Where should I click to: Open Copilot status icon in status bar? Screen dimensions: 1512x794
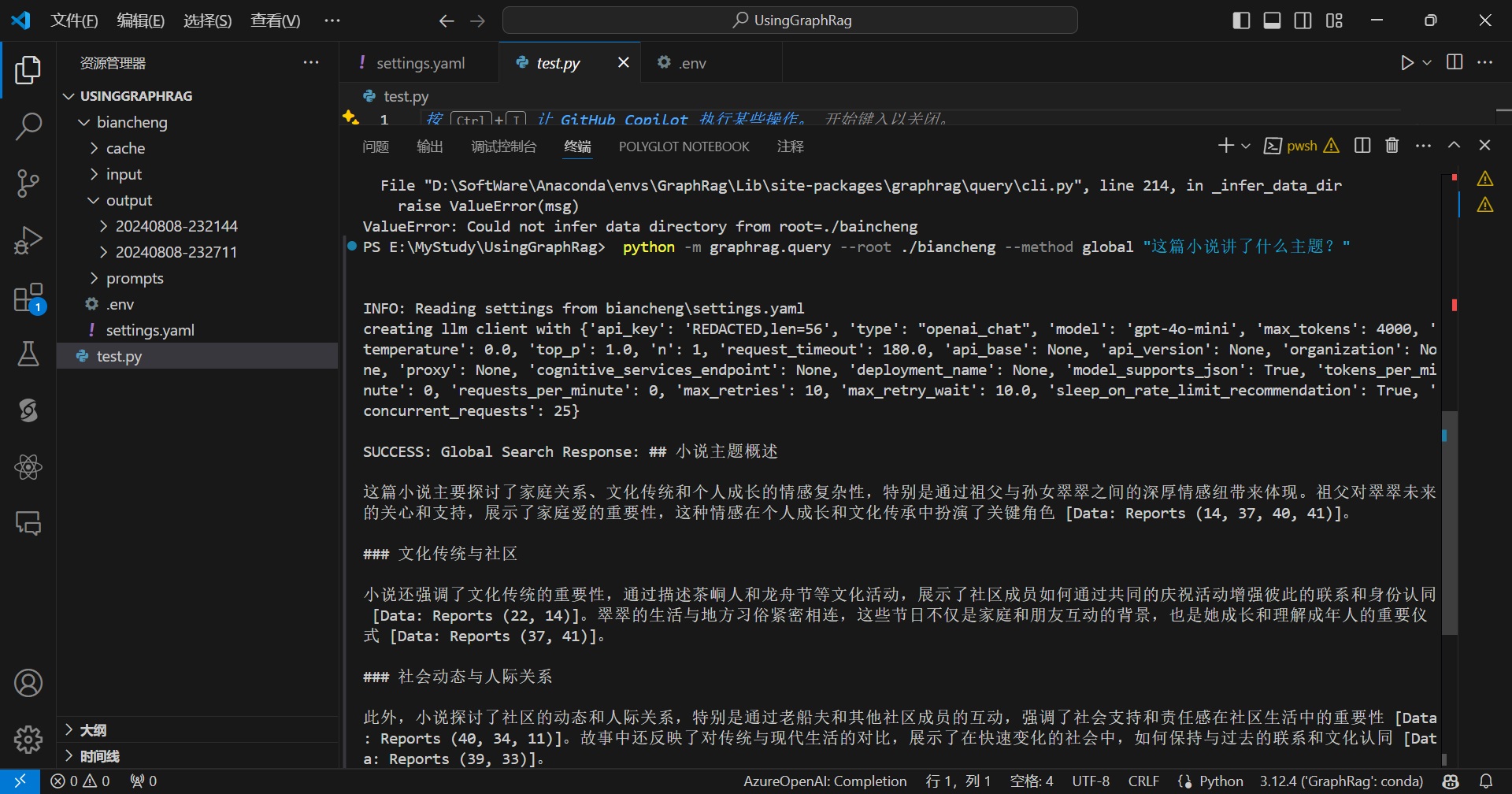click(x=1451, y=781)
